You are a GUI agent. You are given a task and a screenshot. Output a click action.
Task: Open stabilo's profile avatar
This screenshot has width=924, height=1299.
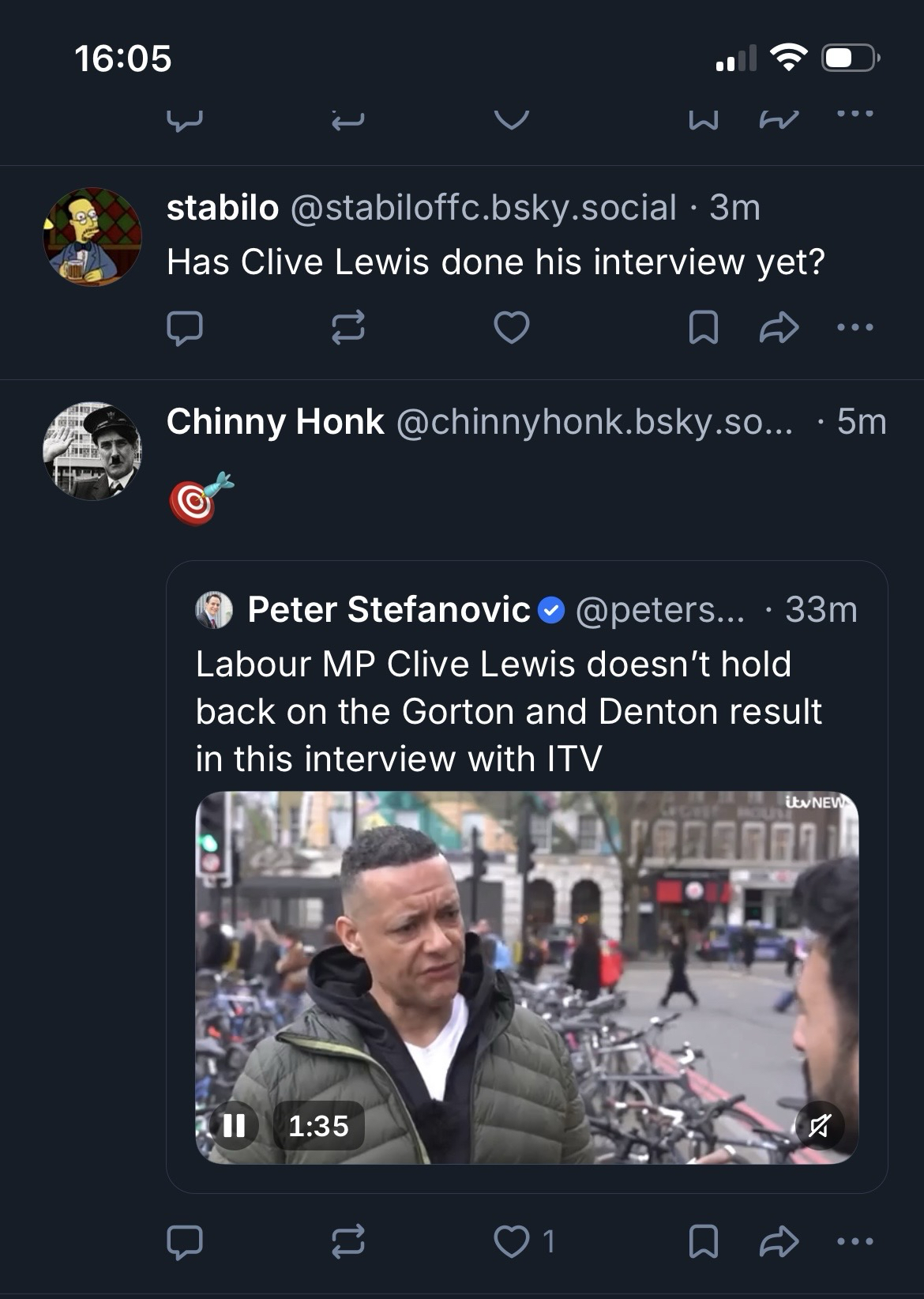(x=92, y=237)
